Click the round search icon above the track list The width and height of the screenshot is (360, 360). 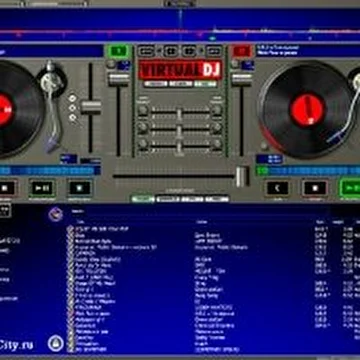[55, 214]
